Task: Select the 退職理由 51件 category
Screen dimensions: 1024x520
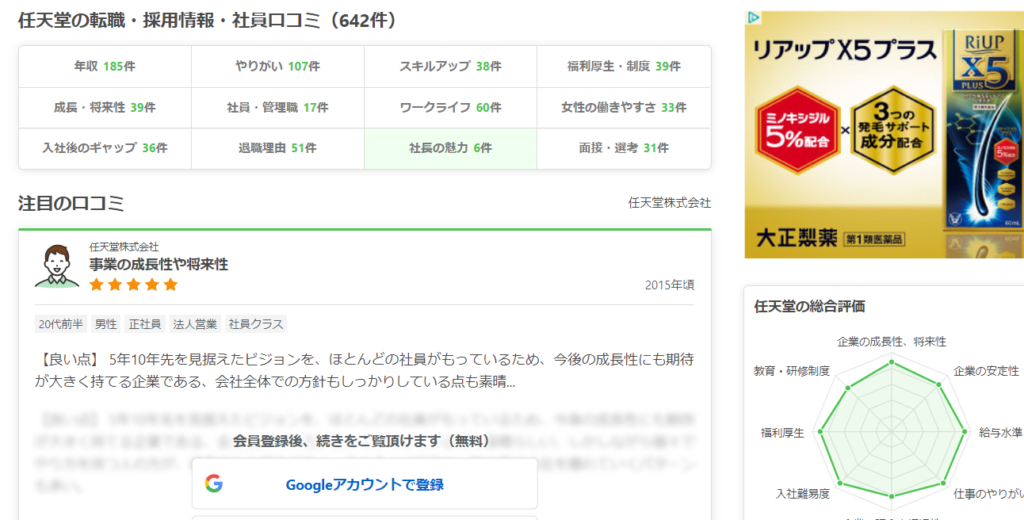Action: pyautogui.click(x=278, y=148)
